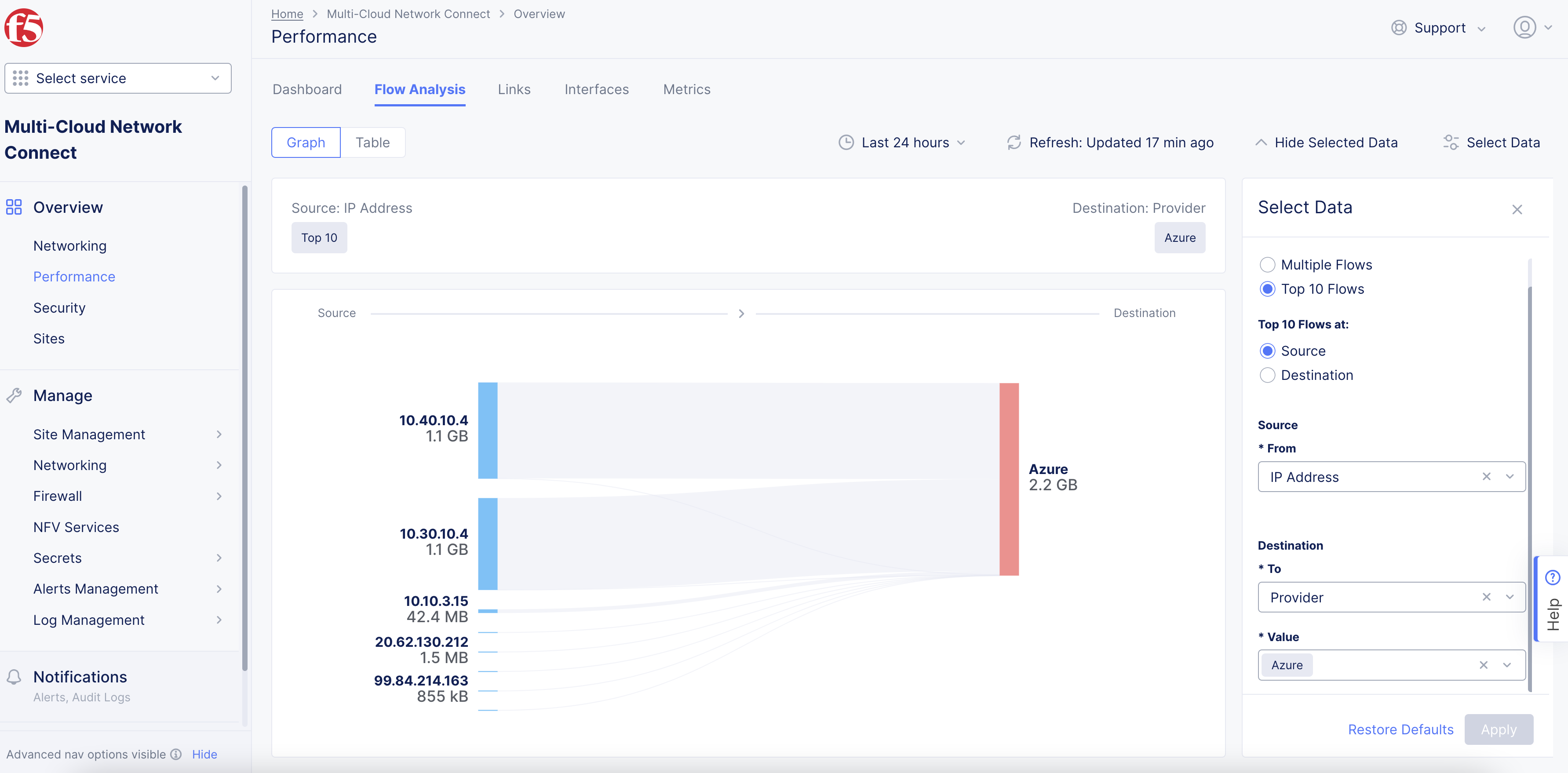Clear the IP Address From field
Image resolution: width=1568 pixels, height=773 pixels.
(x=1486, y=477)
